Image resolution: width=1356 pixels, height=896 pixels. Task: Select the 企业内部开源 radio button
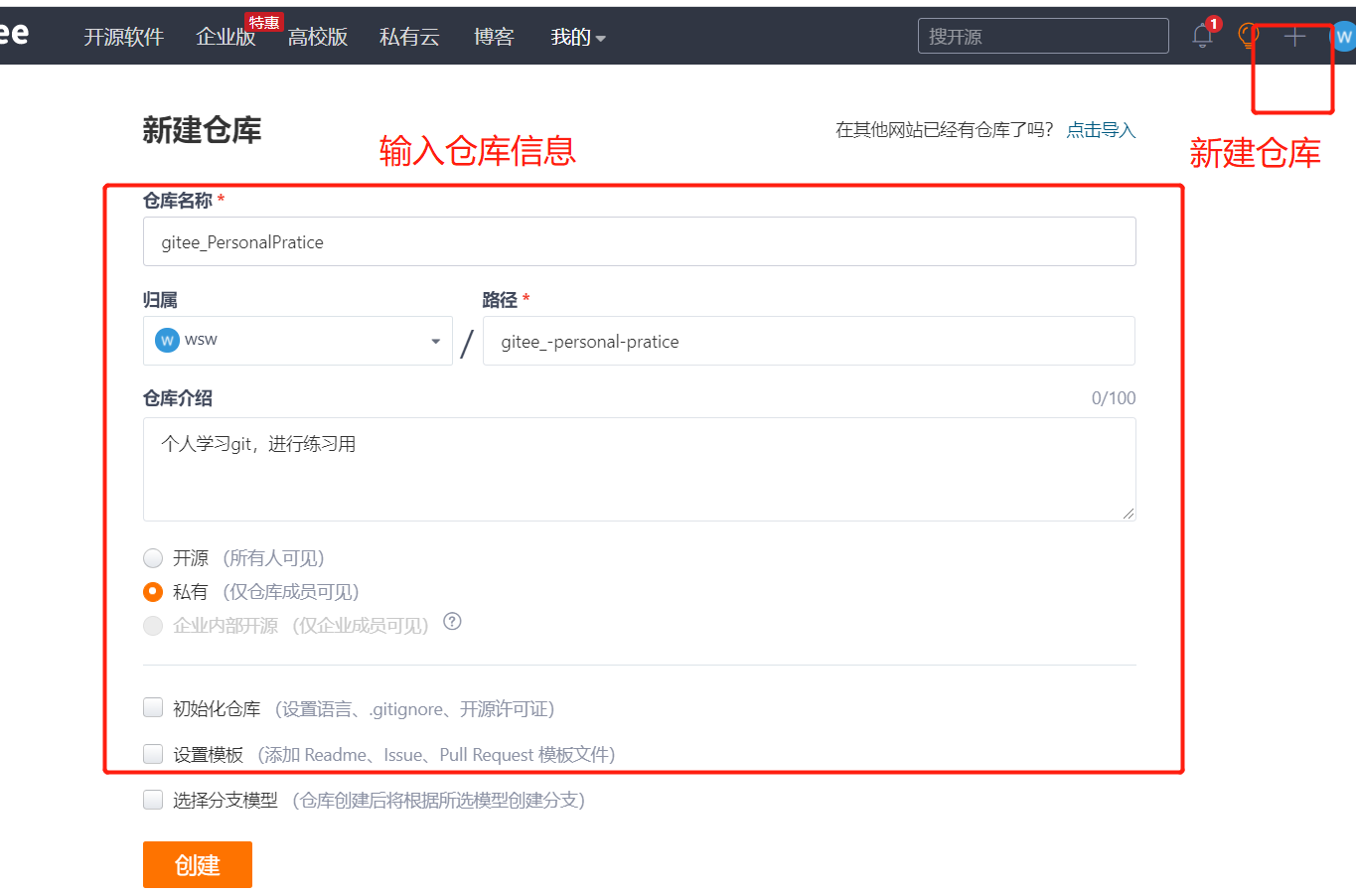pos(153,626)
